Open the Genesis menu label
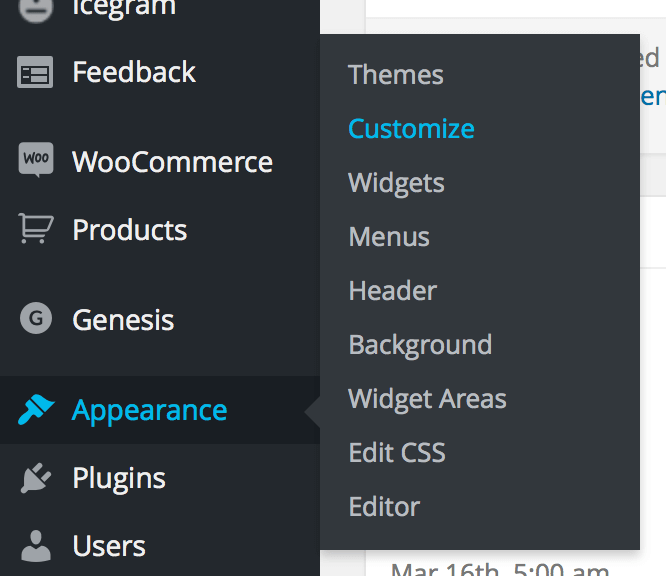Image resolution: width=666 pixels, height=576 pixels. [x=123, y=320]
